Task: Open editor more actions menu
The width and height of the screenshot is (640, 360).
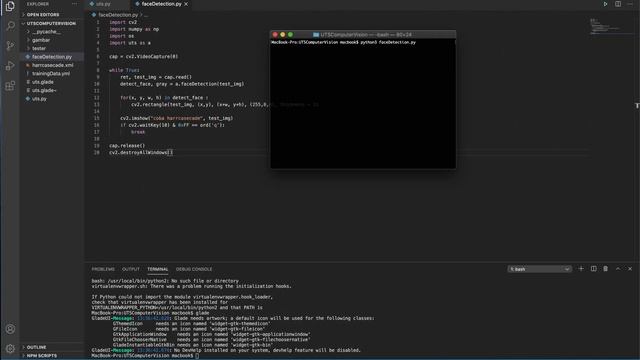Action: click(x=630, y=4)
